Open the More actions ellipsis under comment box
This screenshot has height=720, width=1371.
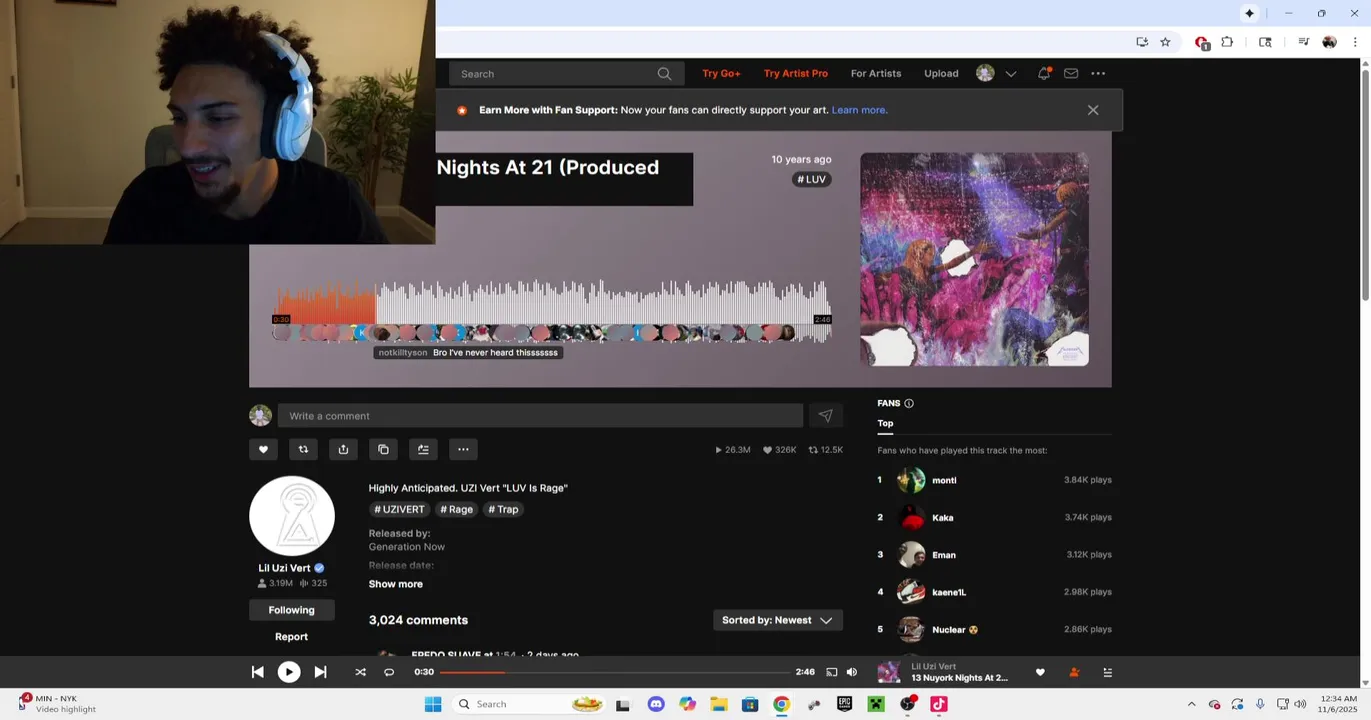coord(463,450)
